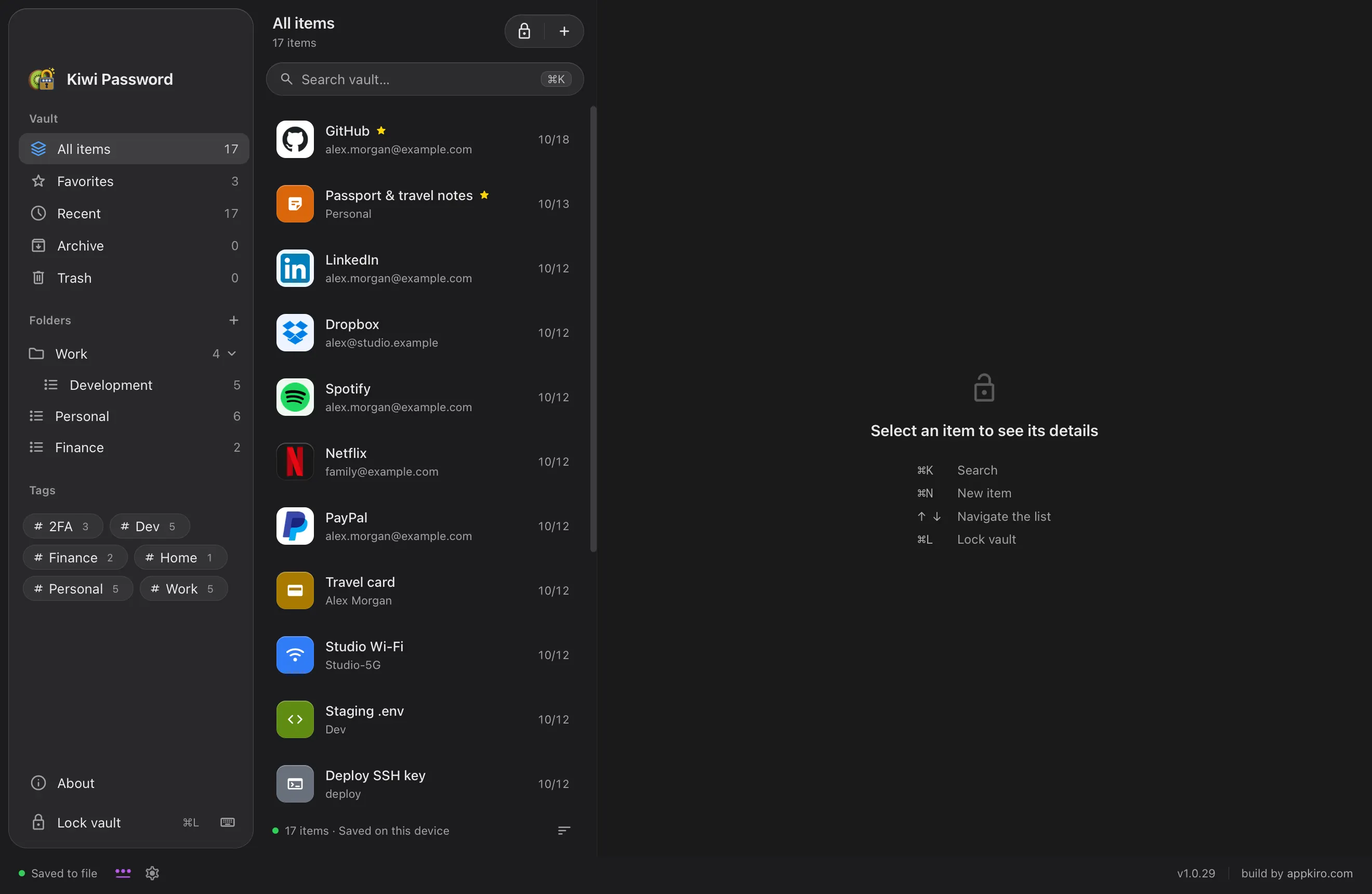Focus the Search vault field
Image resolution: width=1372 pixels, height=894 pixels.
[425, 79]
